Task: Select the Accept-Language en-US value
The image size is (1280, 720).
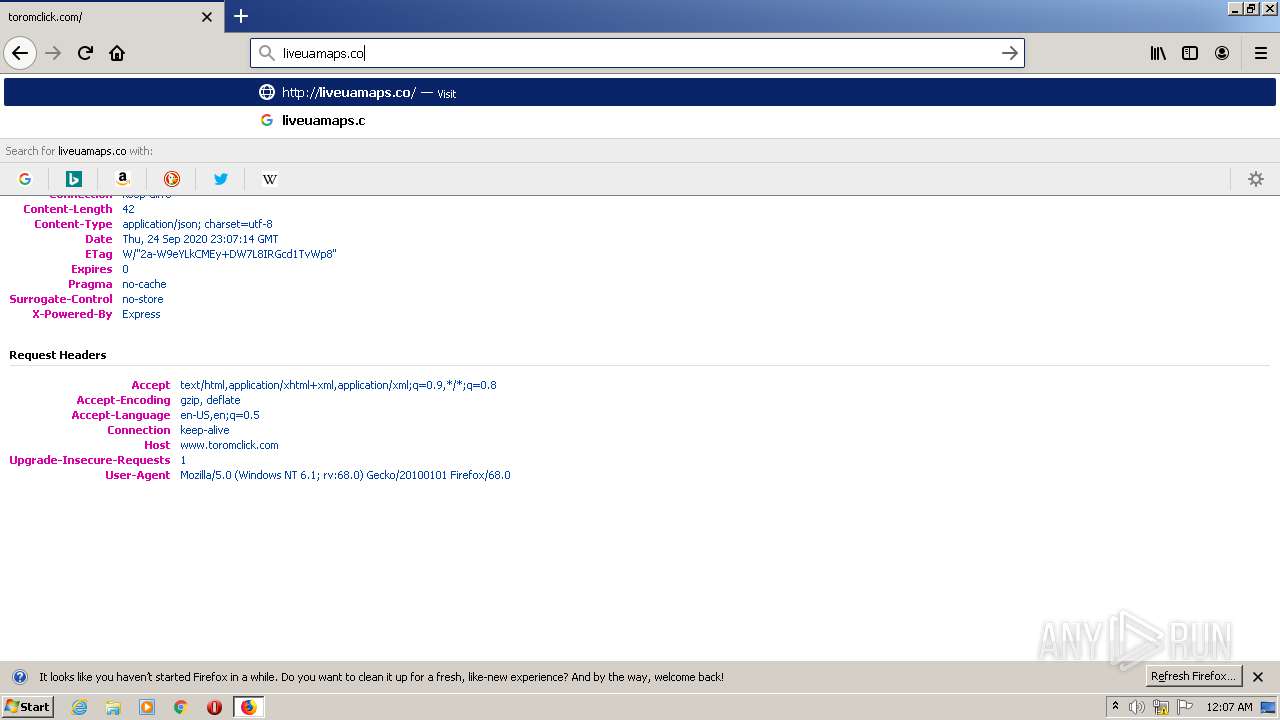Action: tap(220, 415)
